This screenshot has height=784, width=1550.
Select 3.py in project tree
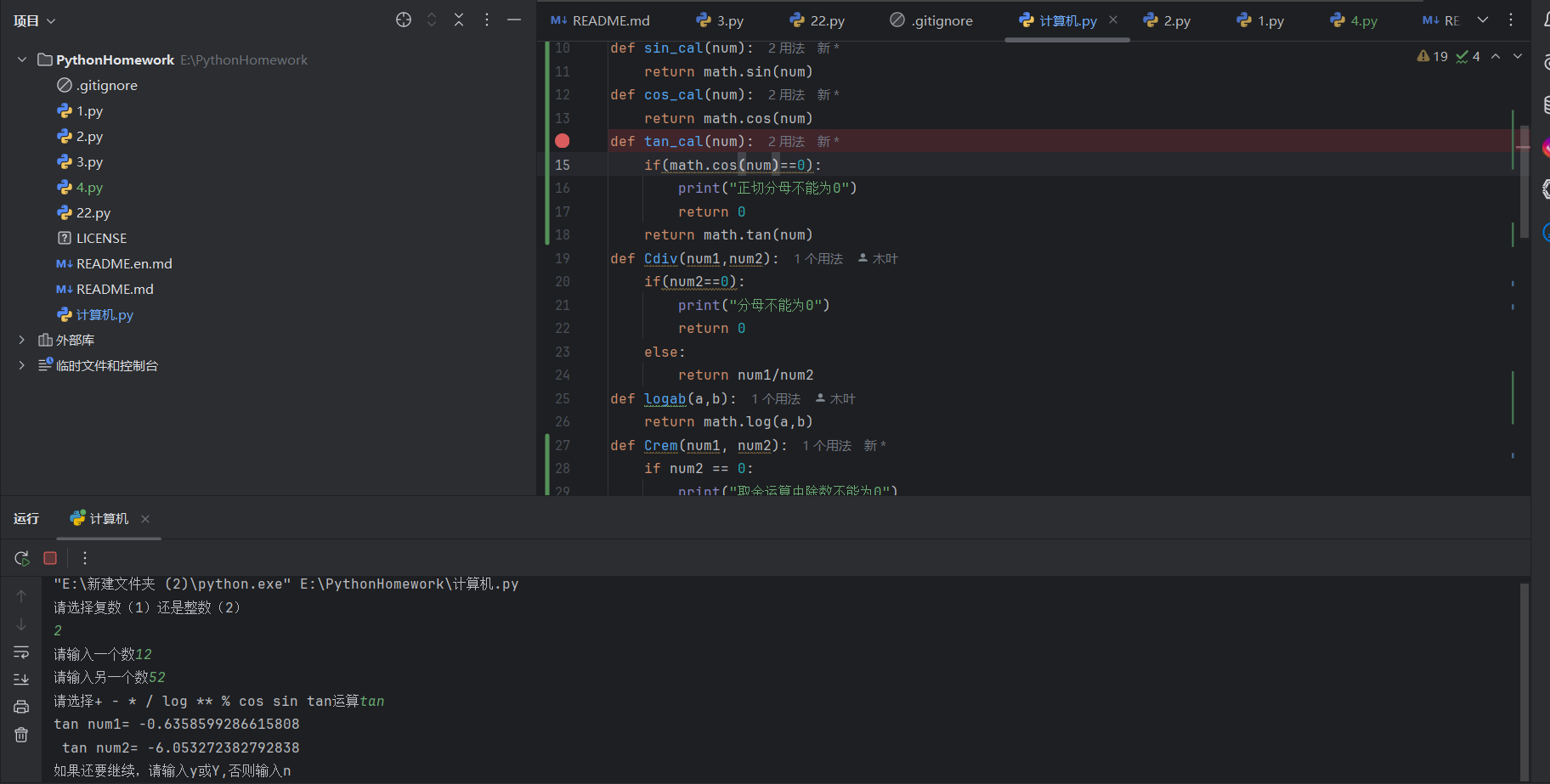point(80,161)
